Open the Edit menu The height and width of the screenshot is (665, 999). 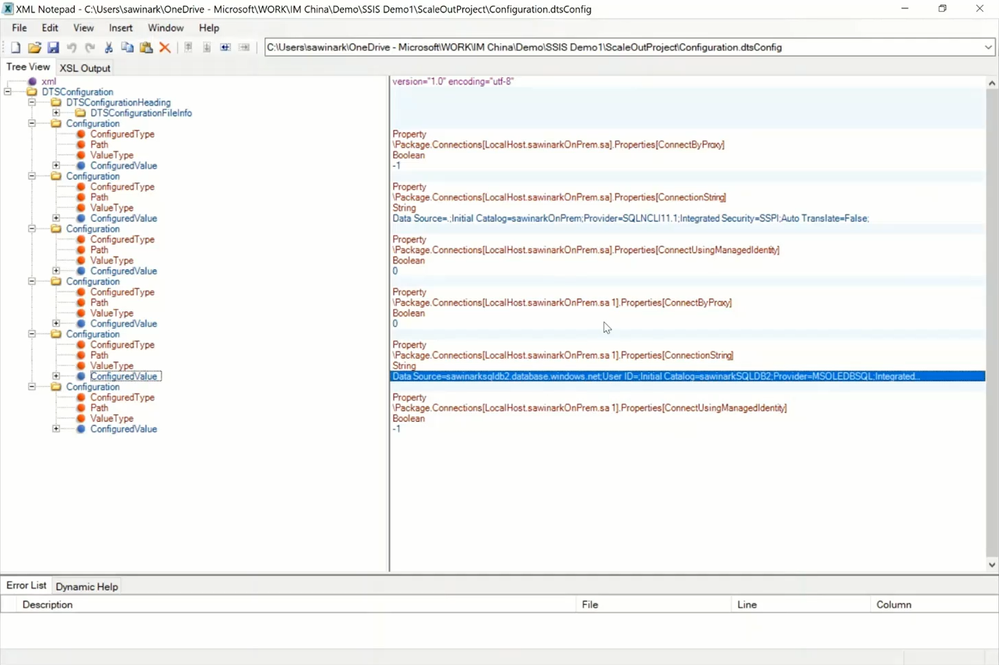pos(50,28)
